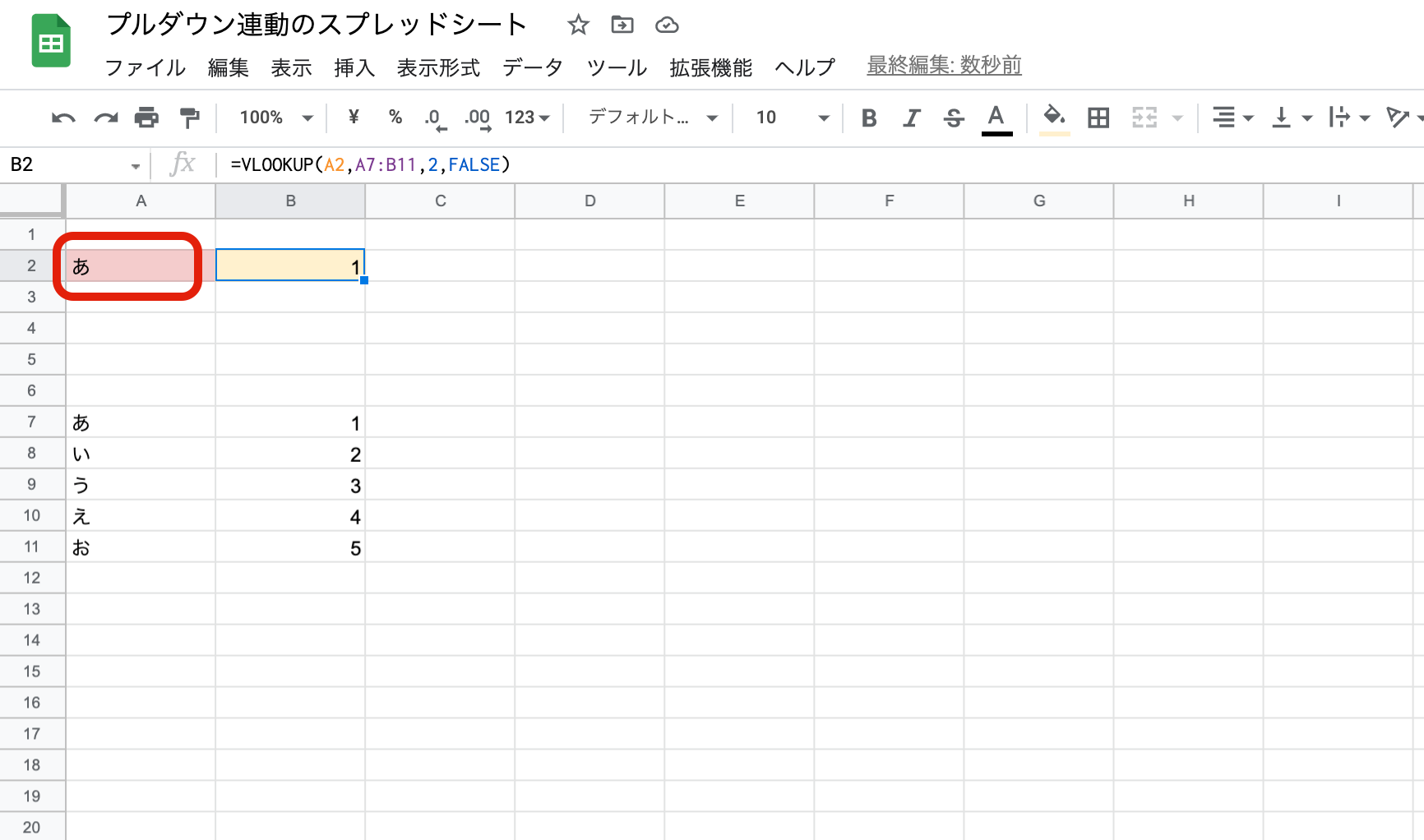The width and height of the screenshot is (1424, 840).
Task: Select column H header
Action: [x=1188, y=201]
